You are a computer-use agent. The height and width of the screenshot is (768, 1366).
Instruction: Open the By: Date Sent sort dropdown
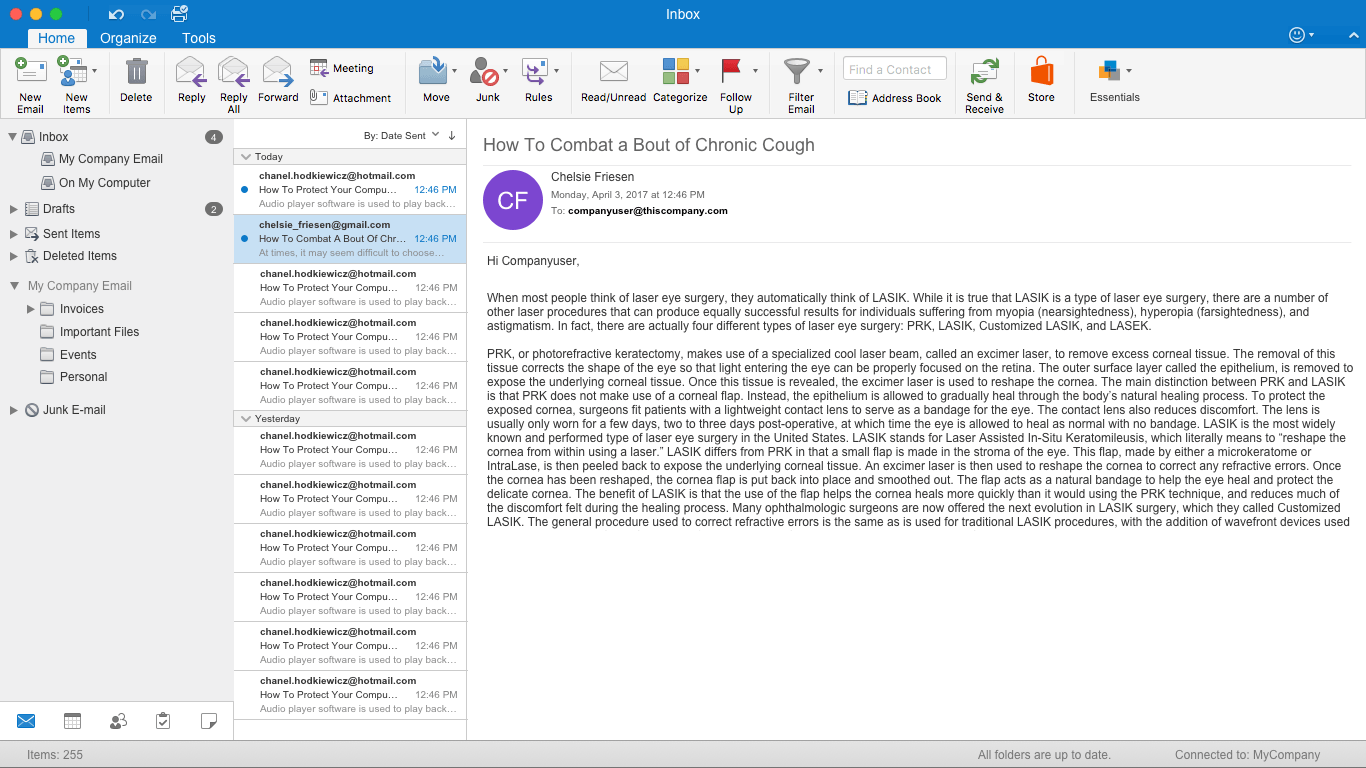tap(401, 136)
